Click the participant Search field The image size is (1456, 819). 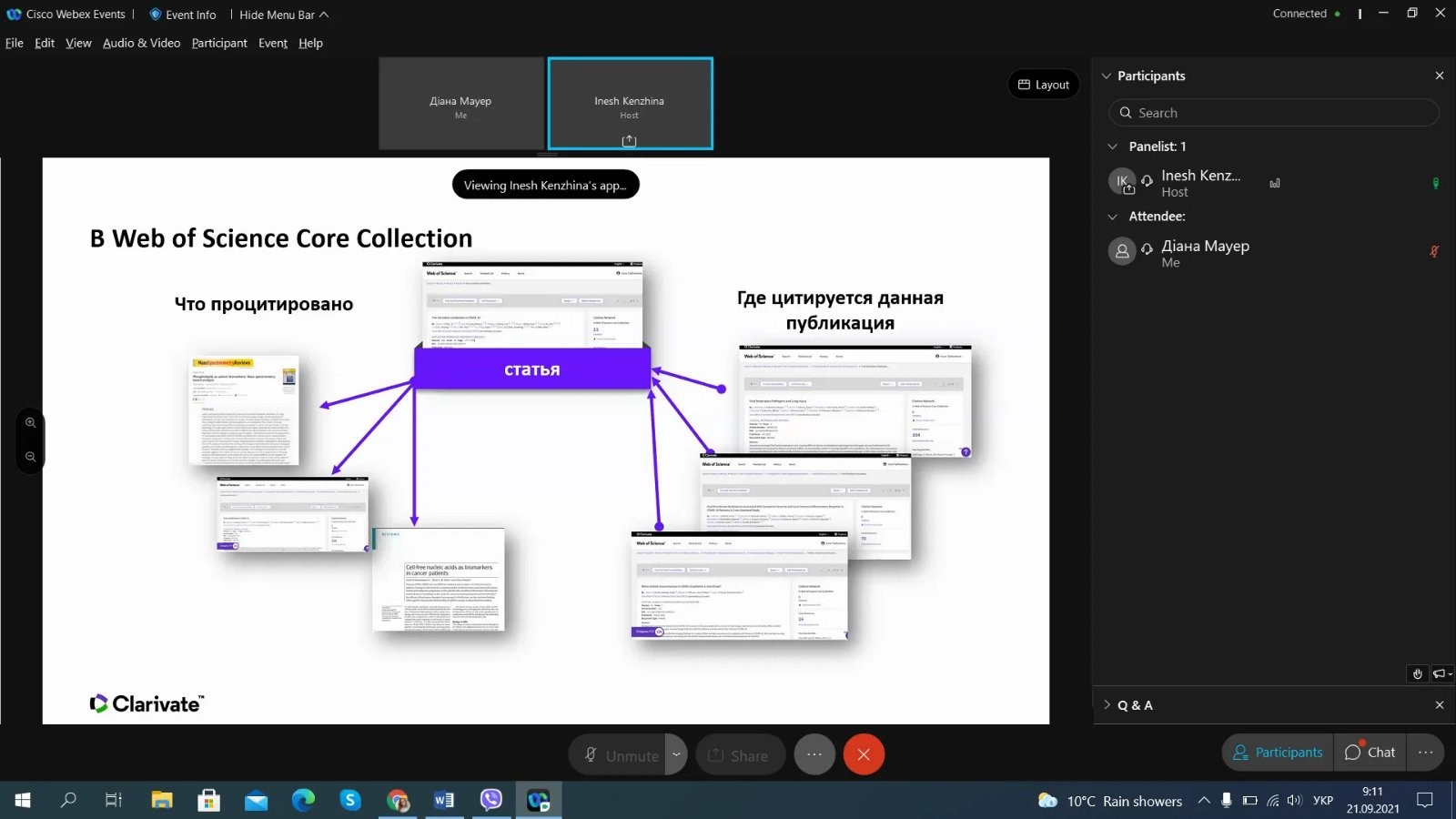coord(1274,113)
